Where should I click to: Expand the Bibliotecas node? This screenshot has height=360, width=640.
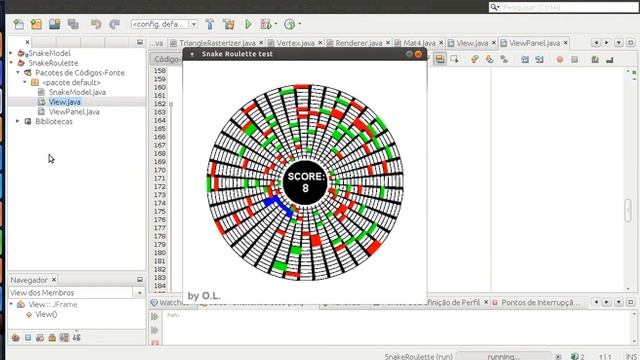click(18, 121)
